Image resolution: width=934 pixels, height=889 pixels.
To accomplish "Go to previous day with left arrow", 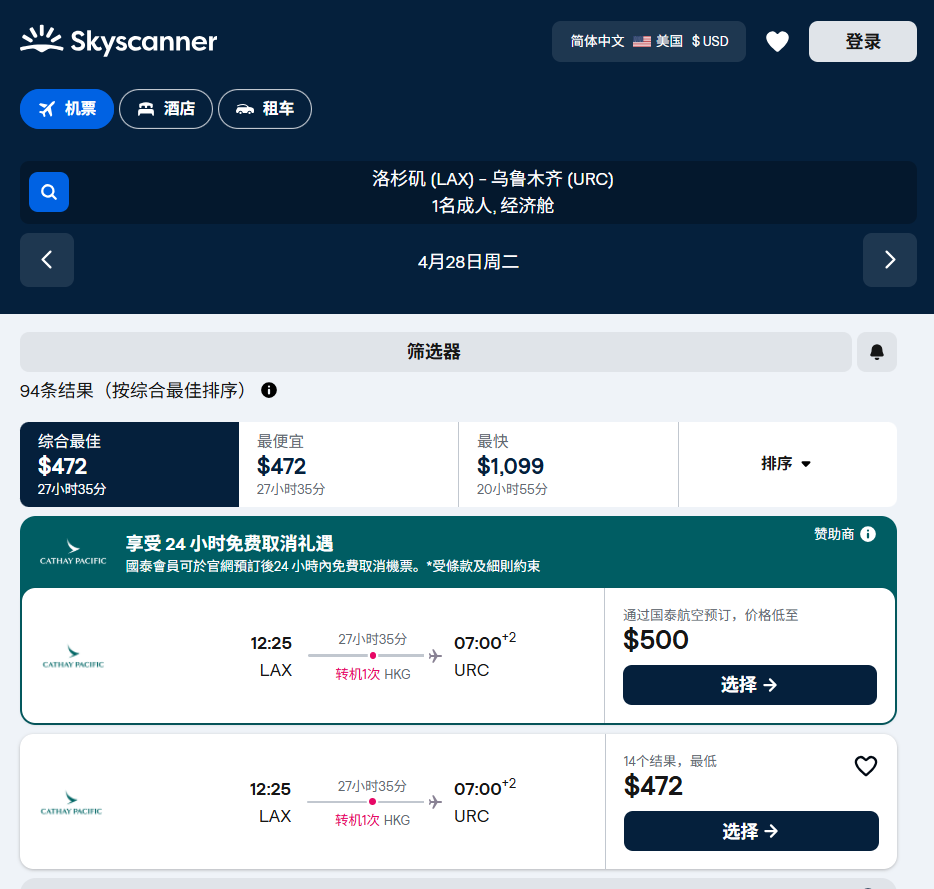I will coord(47,260).
